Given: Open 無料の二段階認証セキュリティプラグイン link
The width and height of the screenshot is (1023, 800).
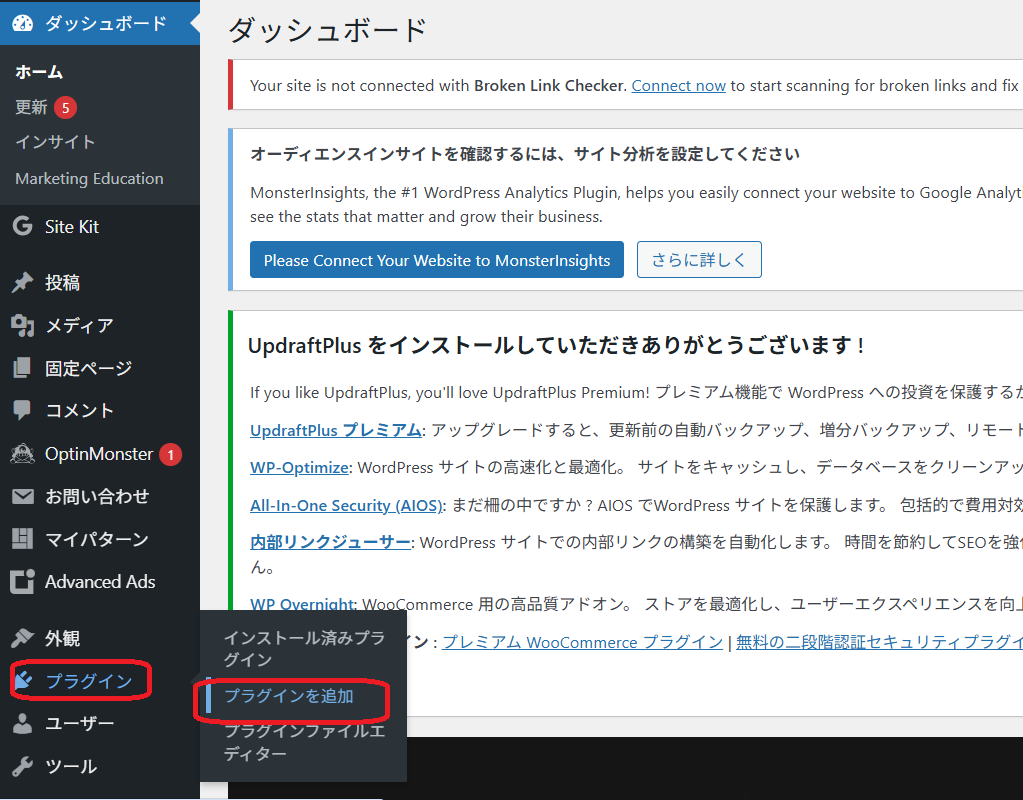Looking at the screenshot, I should click(x=879, y=642).
